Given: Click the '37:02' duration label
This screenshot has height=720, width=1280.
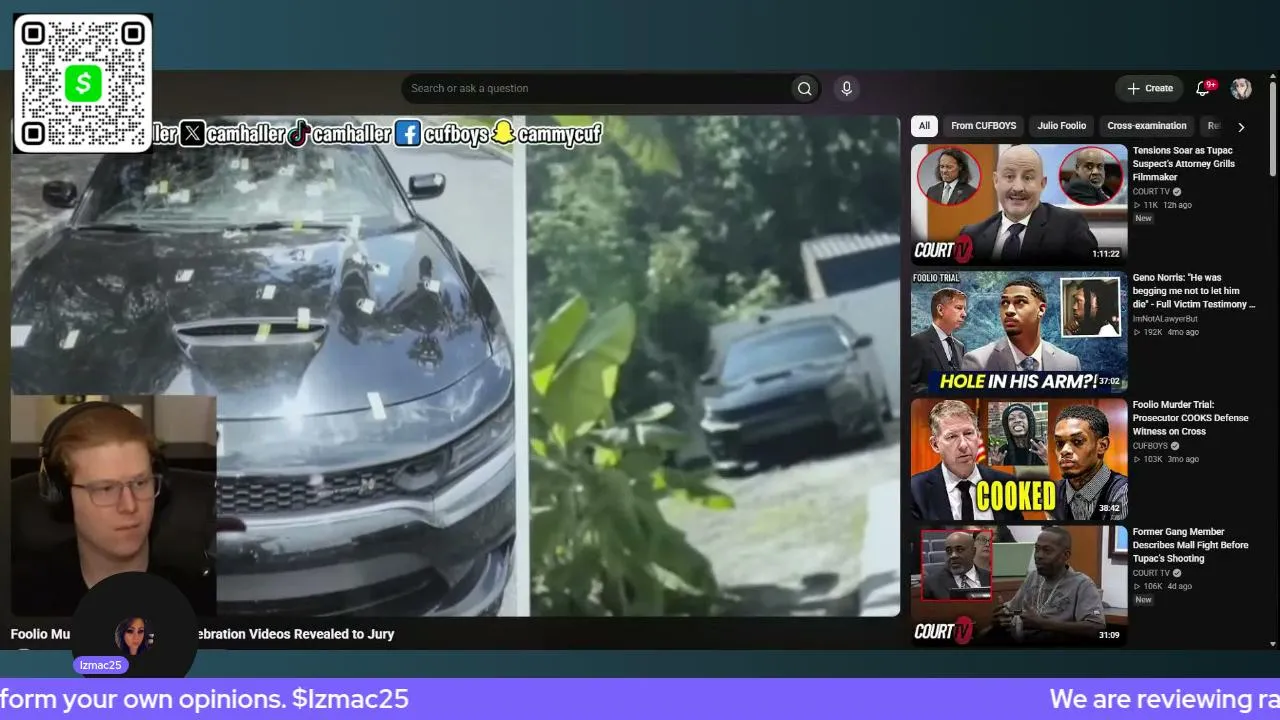Looking at the screenshot, I should point(1109,381).
